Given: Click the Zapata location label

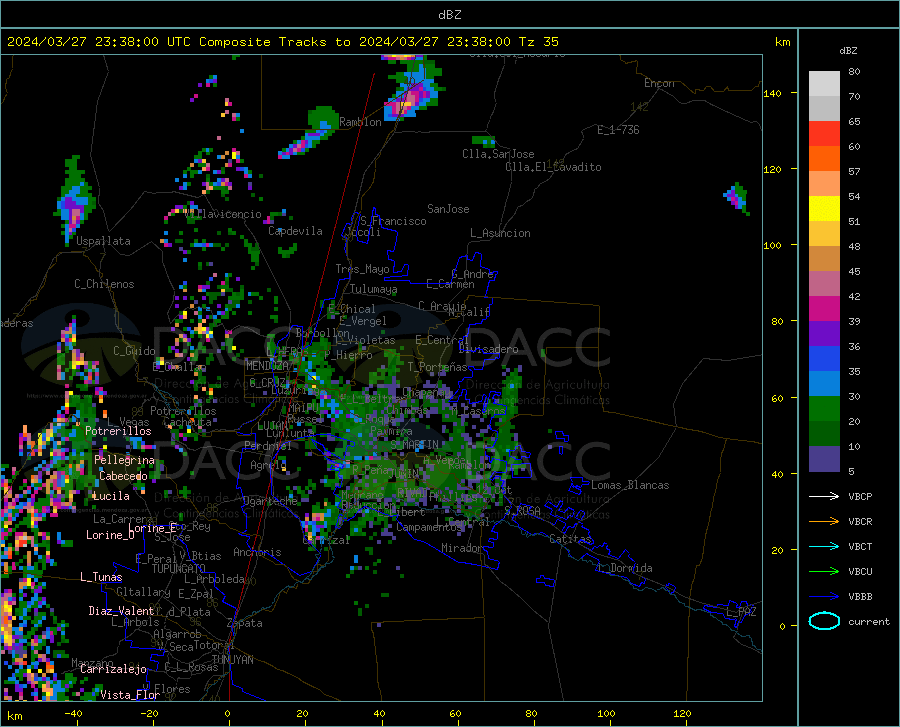Looking at the screenshot, I should pyautogui.click(x=245, y=623).
